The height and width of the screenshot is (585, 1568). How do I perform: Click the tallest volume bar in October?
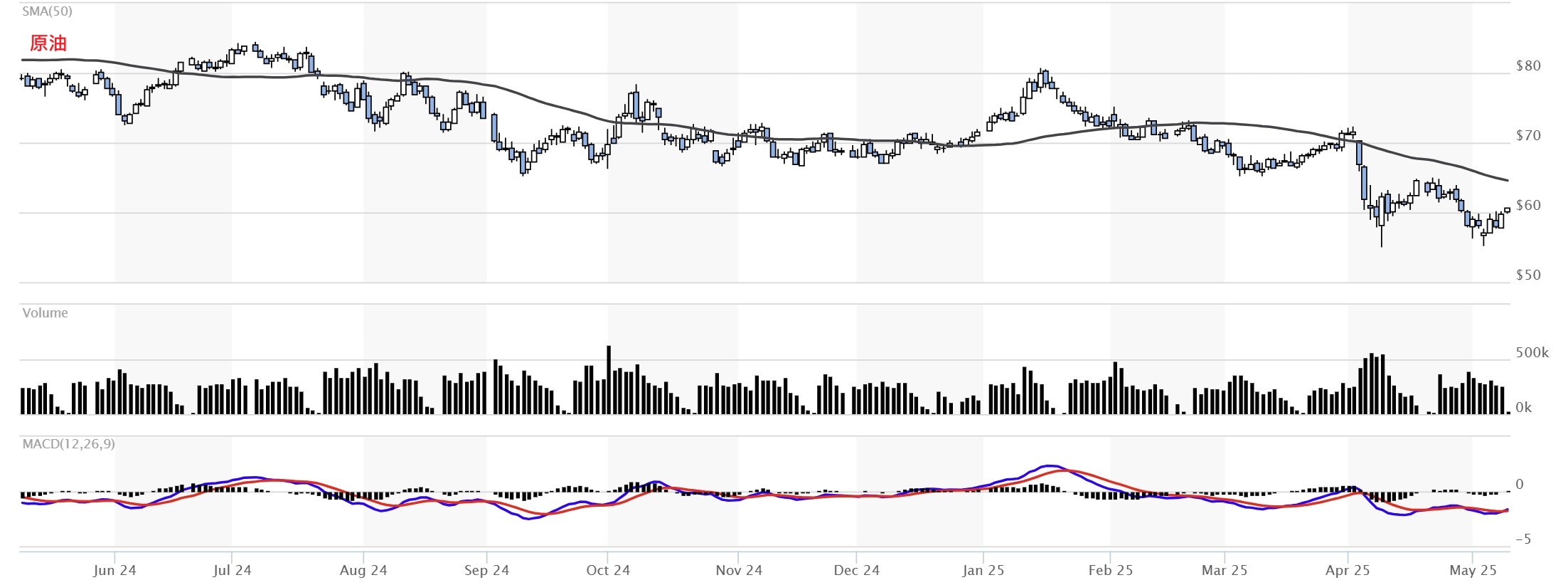(609, 380)
